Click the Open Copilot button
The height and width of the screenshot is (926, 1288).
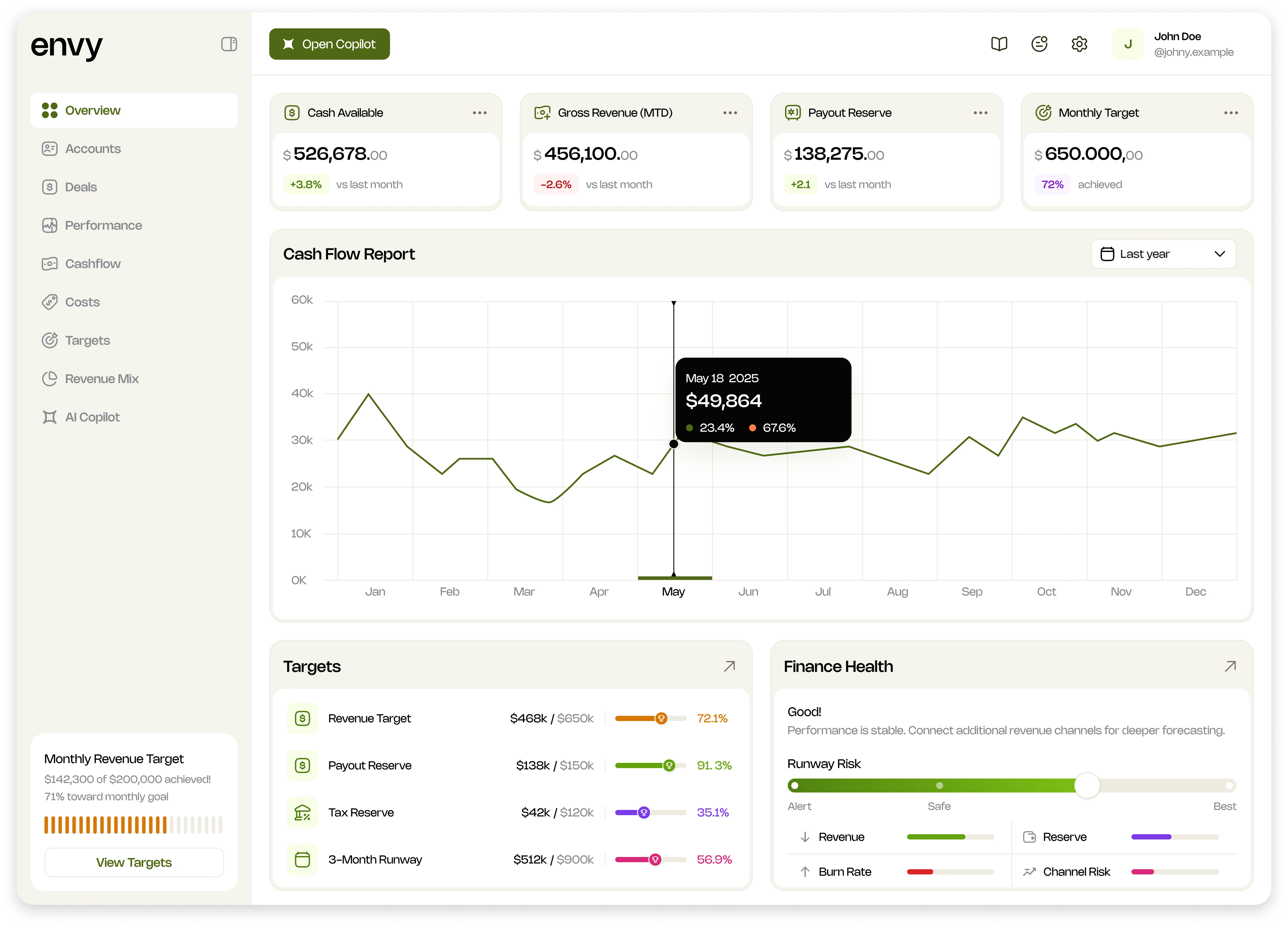[x=329, y=44]
